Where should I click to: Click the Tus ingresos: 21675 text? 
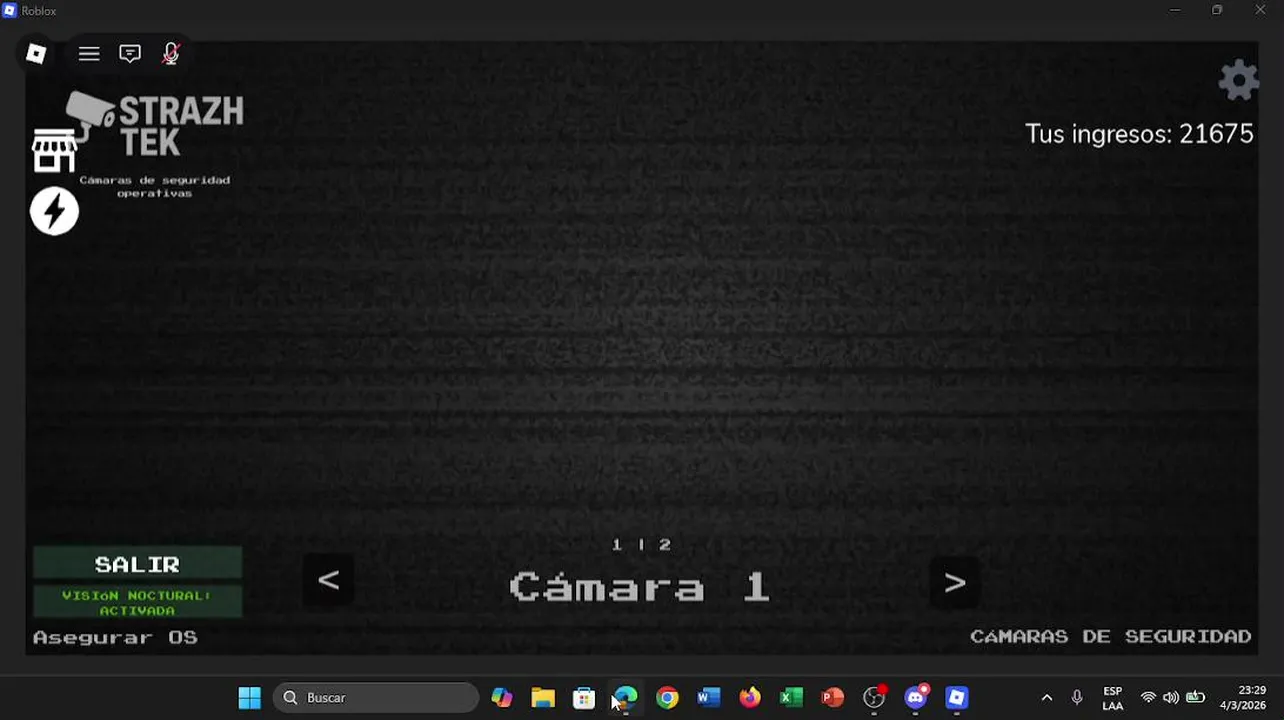pyautogui.click(x=1139, y=134)
